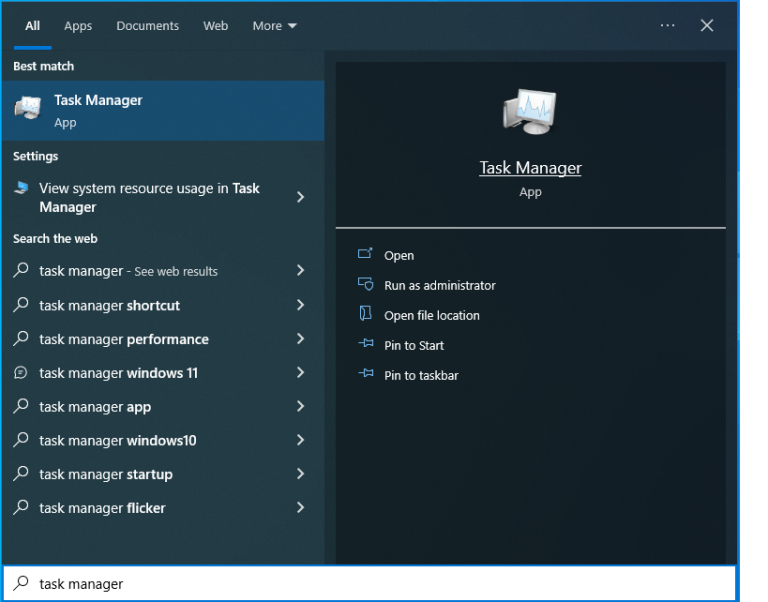
Task: Expand arrow for task manager flicker
Action: 300,507
